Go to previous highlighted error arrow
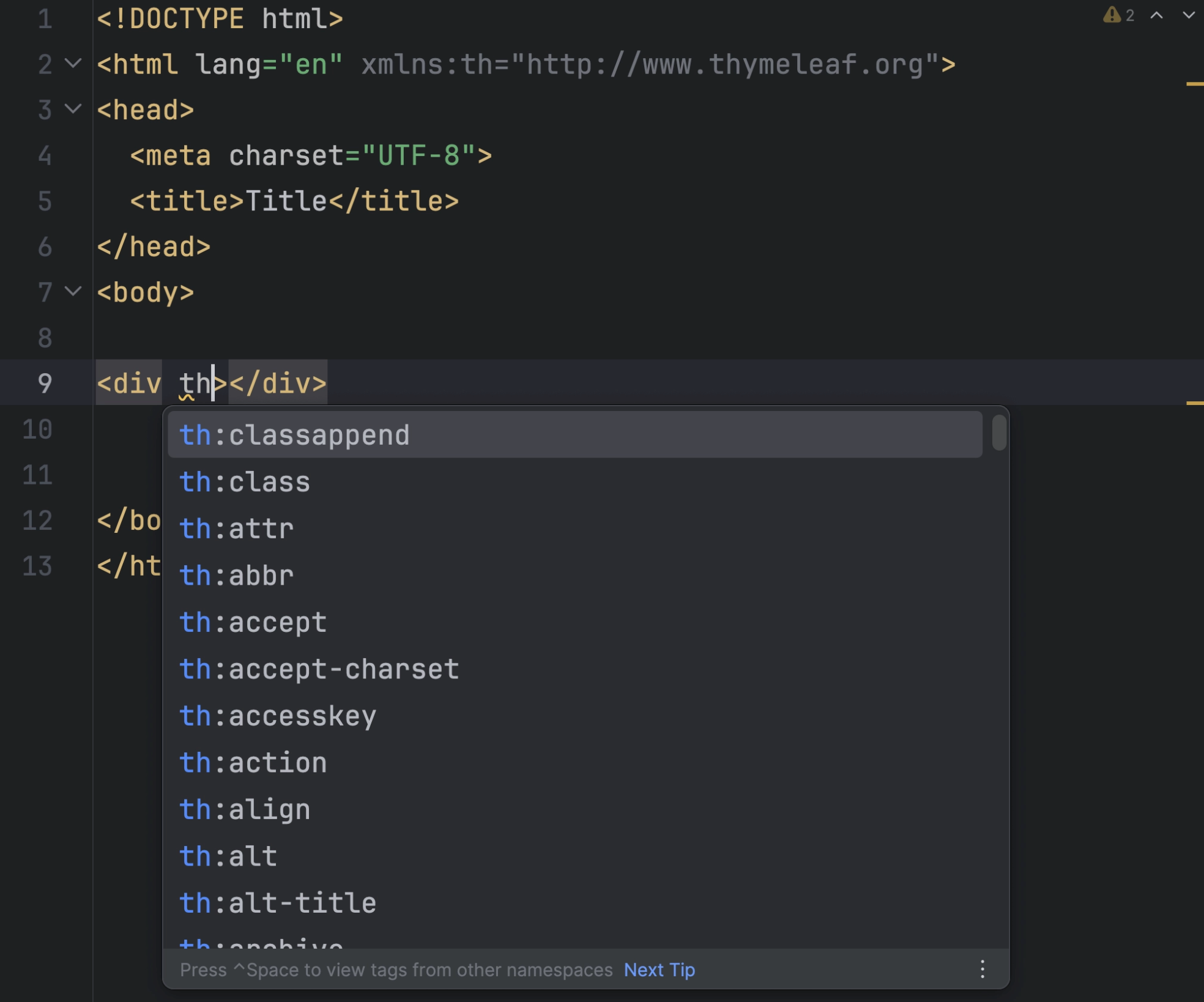Viewport: 1204px width, 1002px height. (1156, 15)
